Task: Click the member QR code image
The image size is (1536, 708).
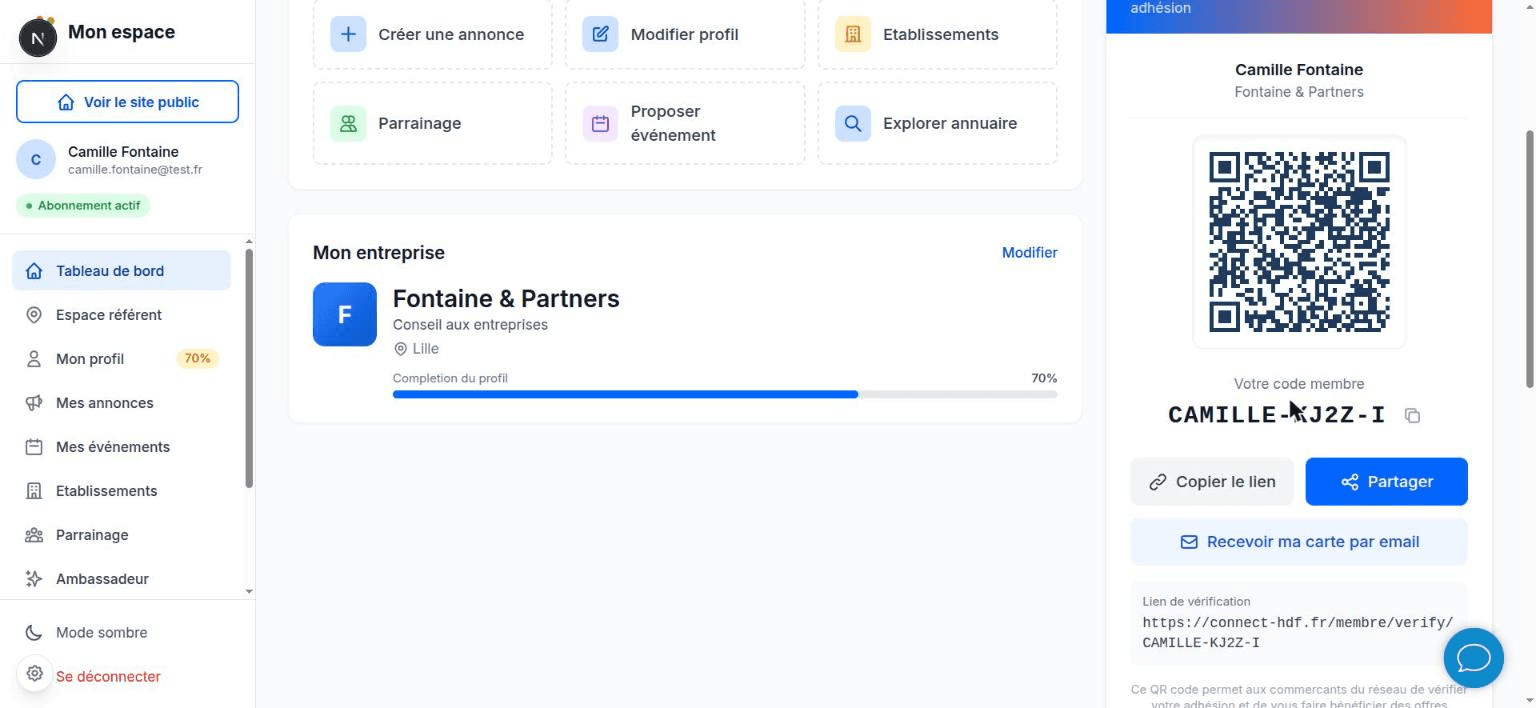Action: (x=1299, y=242)
